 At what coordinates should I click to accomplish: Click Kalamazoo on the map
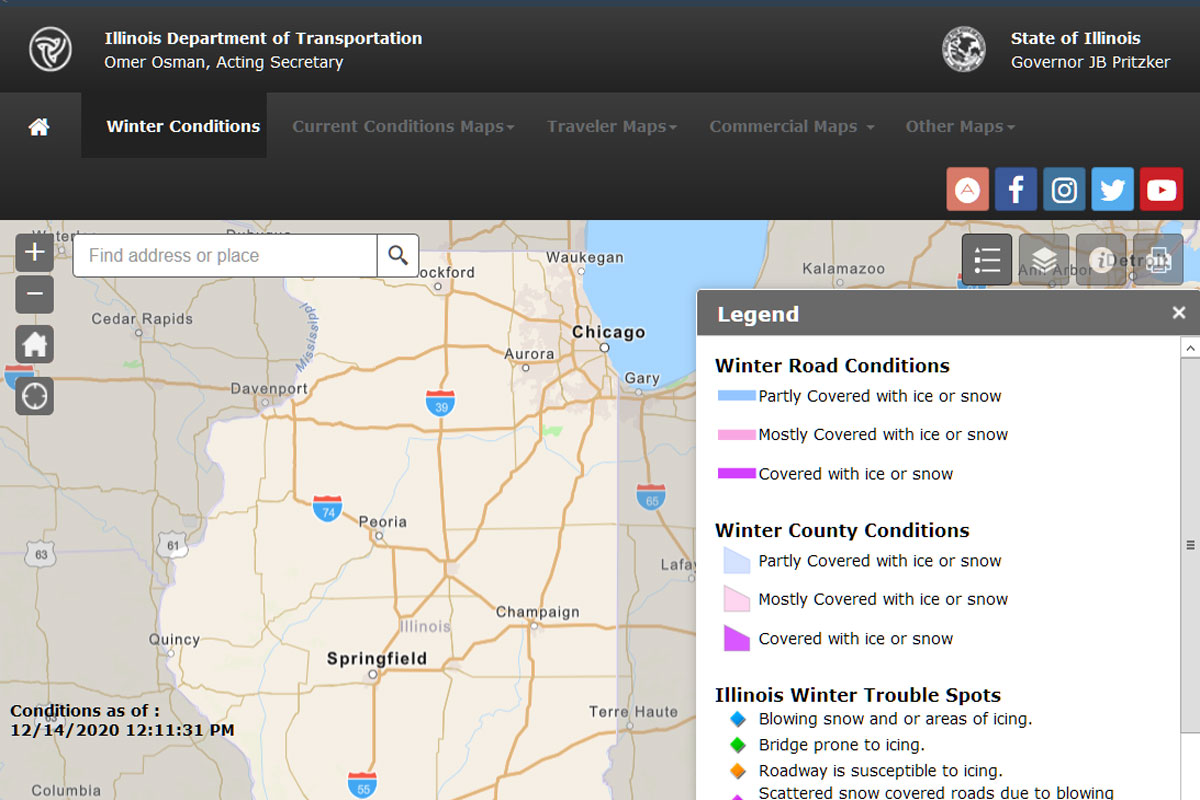point(843,269)
